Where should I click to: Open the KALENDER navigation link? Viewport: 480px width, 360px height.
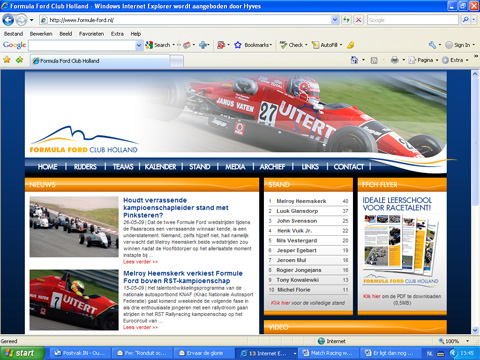pyautogui.click(x=160, y=167)
